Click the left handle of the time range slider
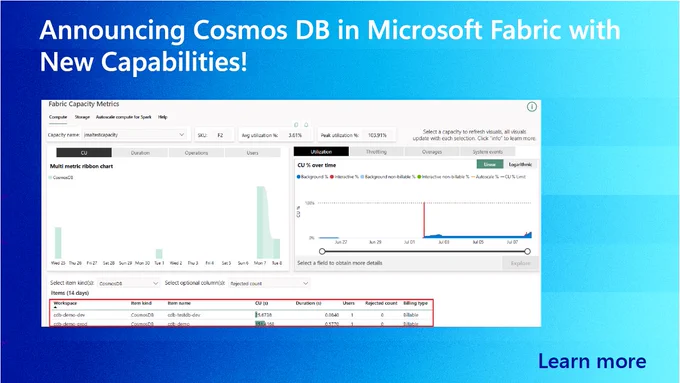Viewport: 680px width, 383px height. [x=322, y=251]
